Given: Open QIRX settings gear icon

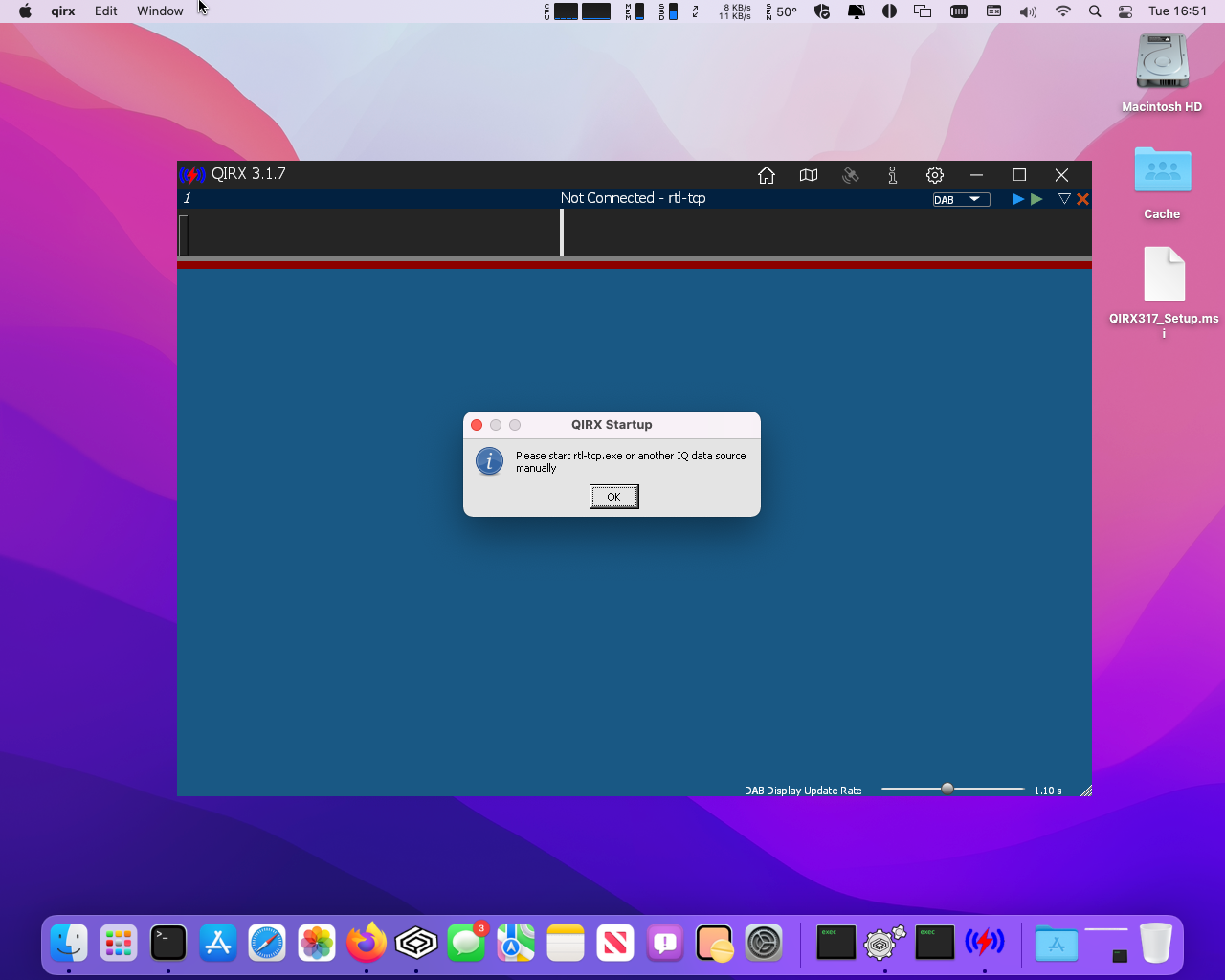Looking at the screenshot, I should click(x=935, y=175).
